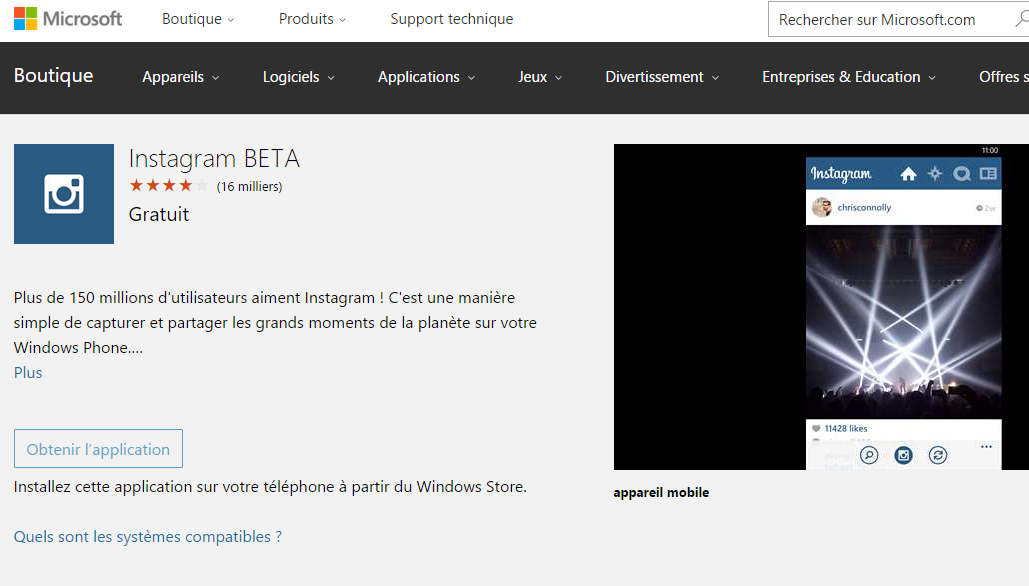The image size is (1029, 586).
Task: Tap the refresh icon in preview bottom bar
Action: click(938, 455)
